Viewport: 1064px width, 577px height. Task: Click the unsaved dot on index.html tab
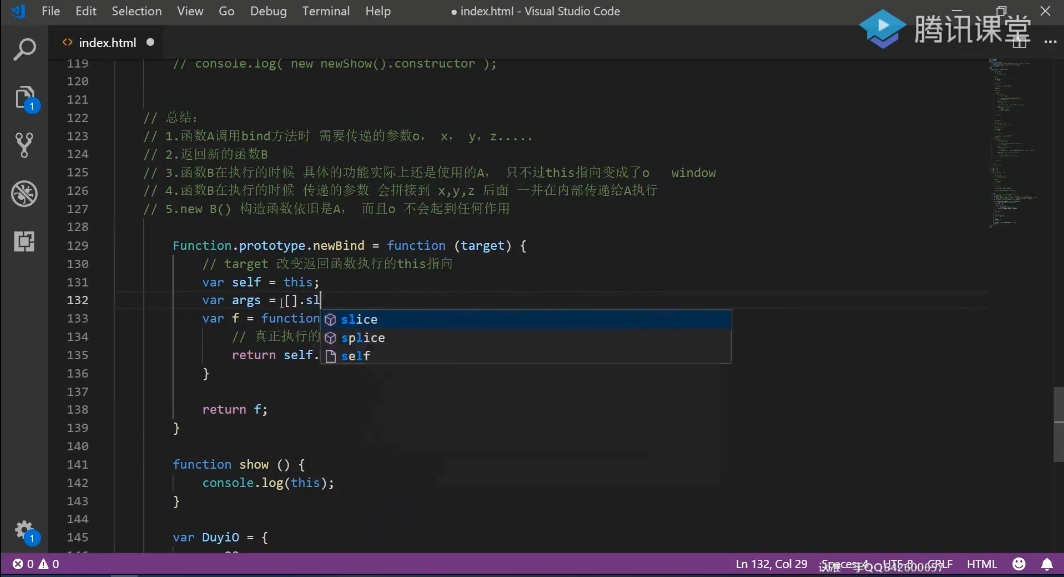click(x=150, y=43)
